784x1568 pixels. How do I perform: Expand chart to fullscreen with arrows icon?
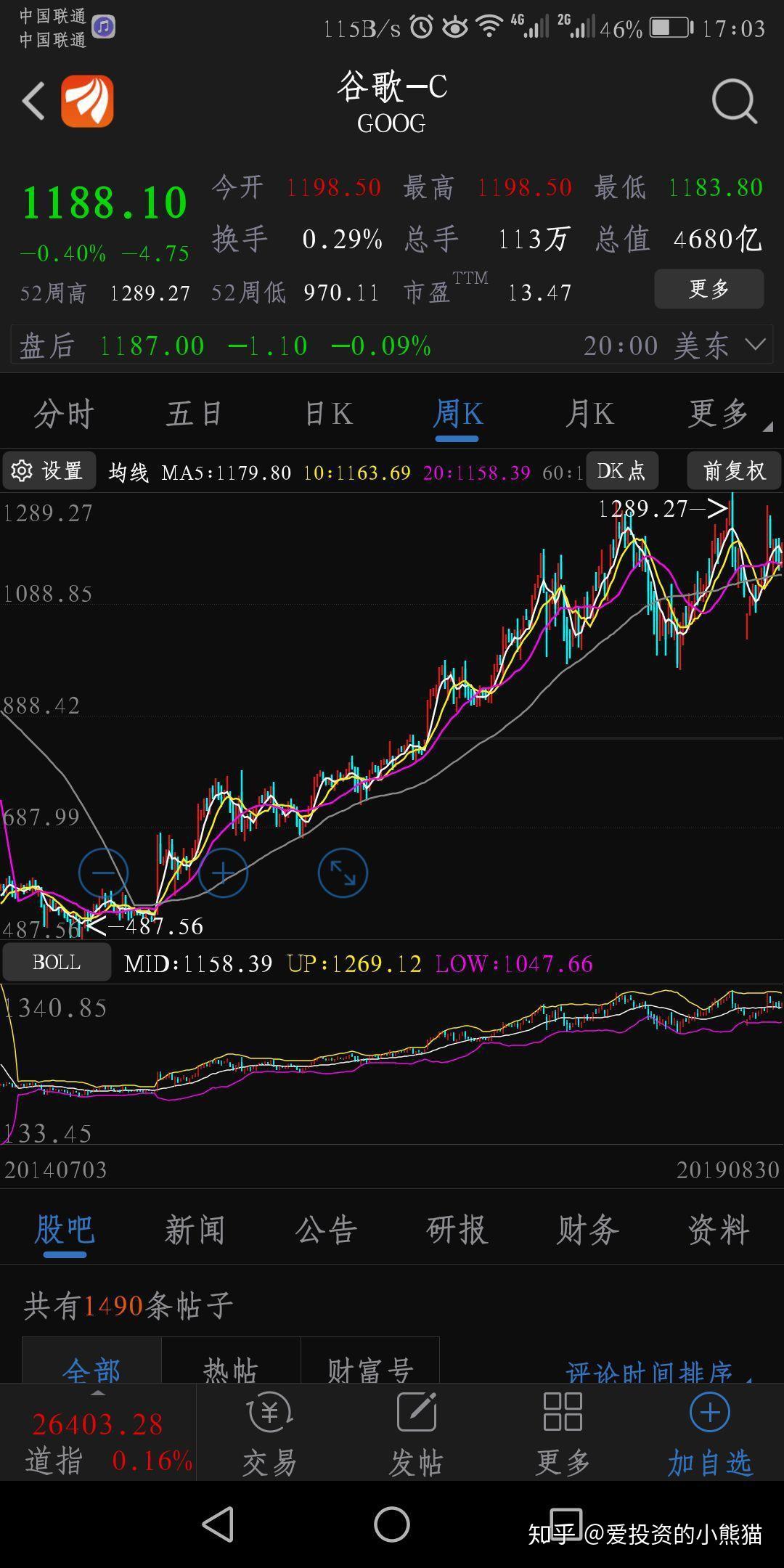click(343, 873)
